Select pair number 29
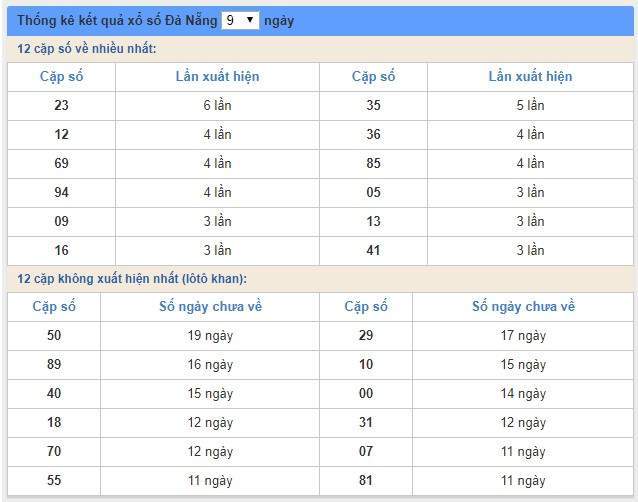638x502 pixels. point(366,336)
